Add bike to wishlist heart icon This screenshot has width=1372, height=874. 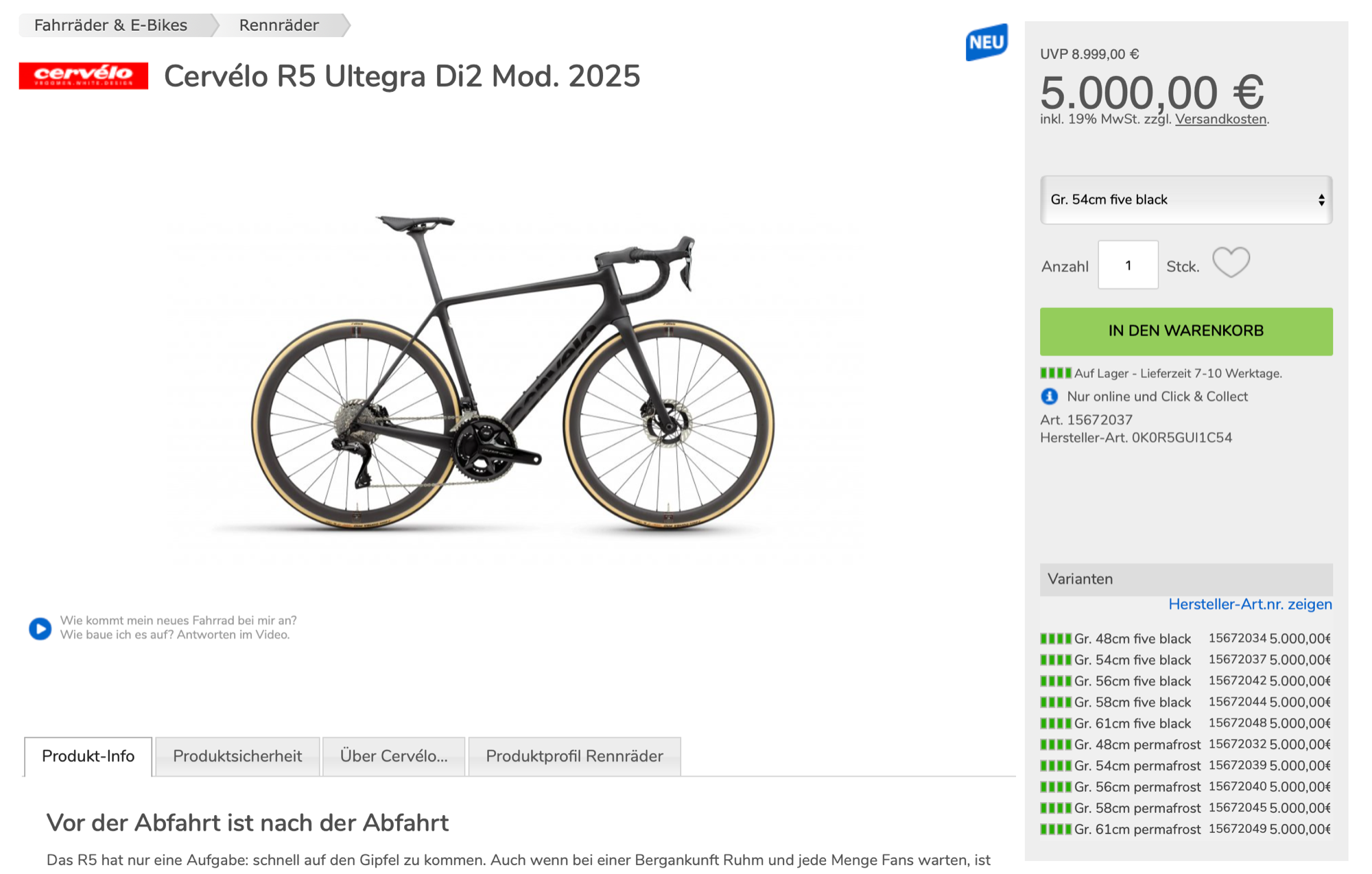1231,263
